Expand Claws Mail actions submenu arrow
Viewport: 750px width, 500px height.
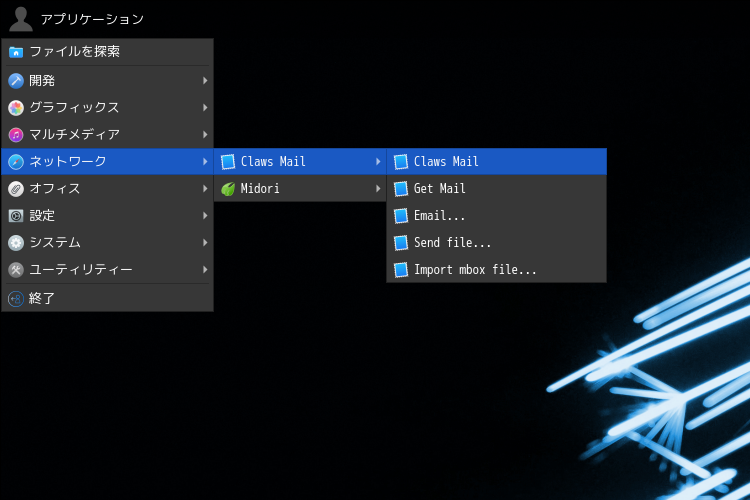pos(378,161)
